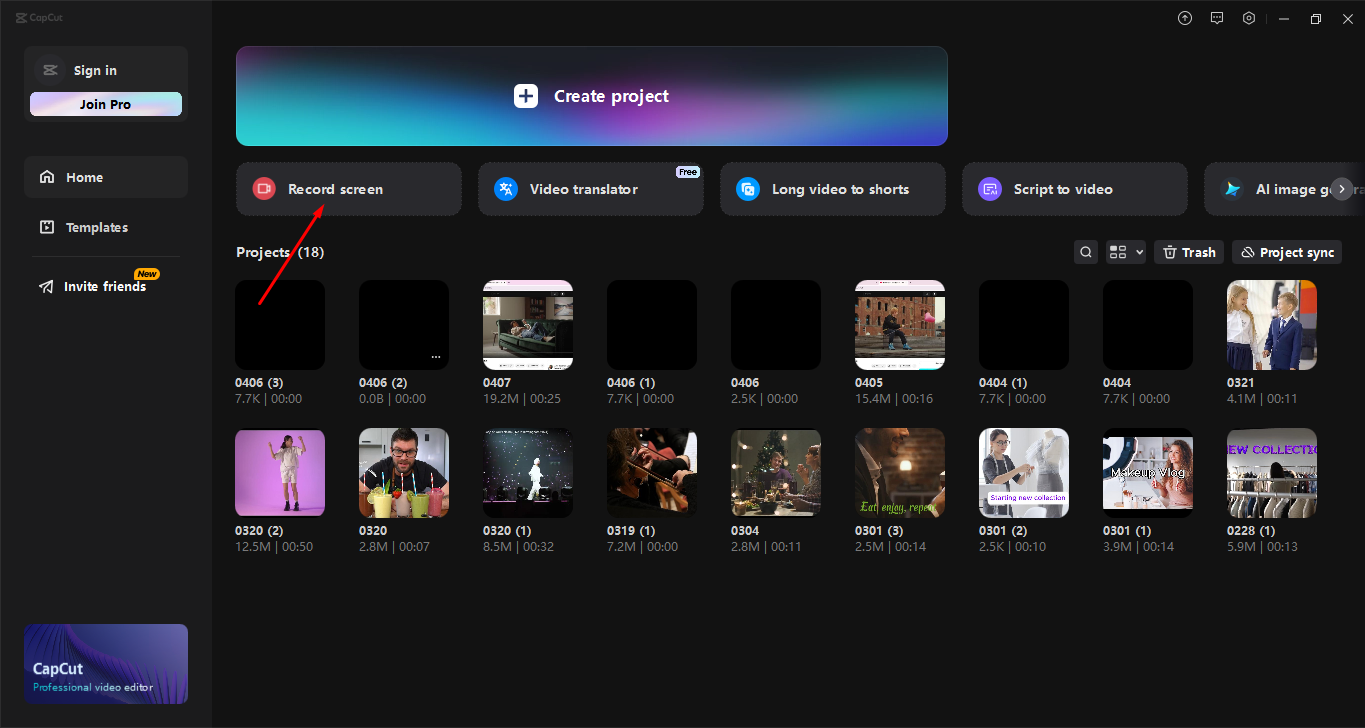Click the Create project banner
Screen dimensions: 1365x728
point(592,96)
